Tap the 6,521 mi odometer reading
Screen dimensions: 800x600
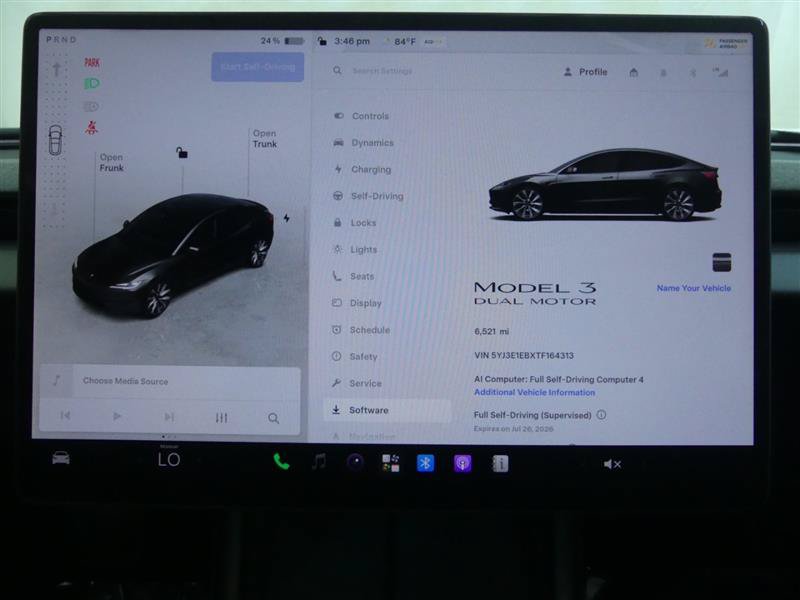click(491, 331)
